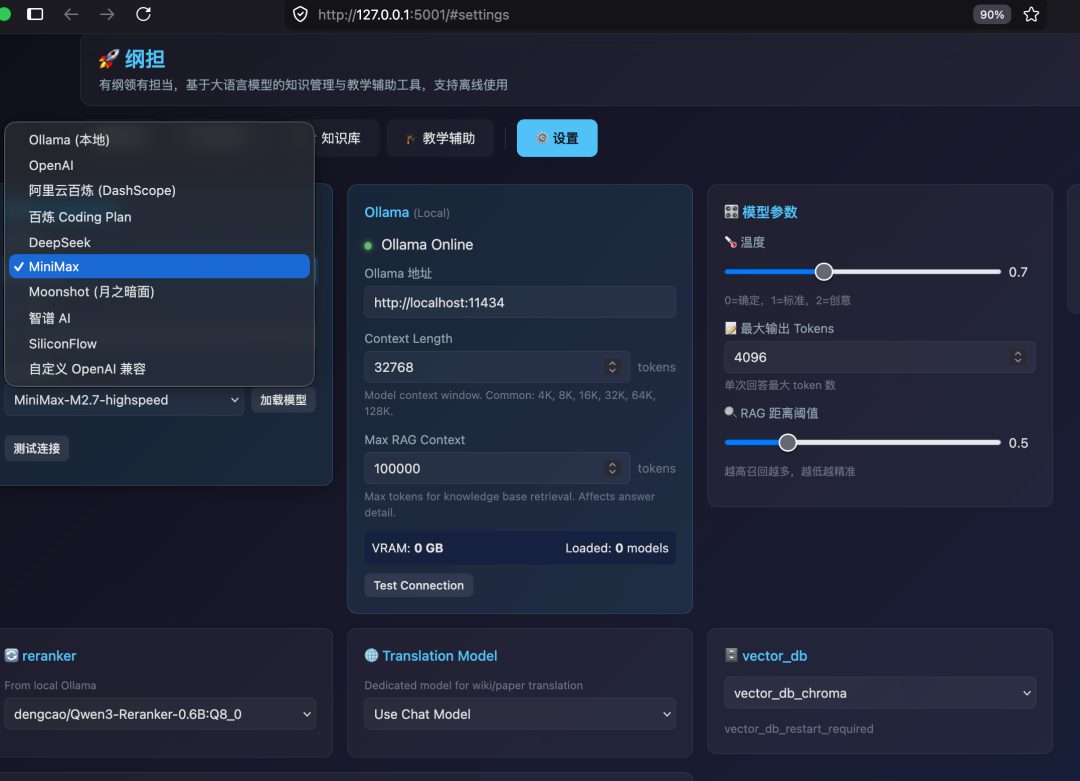1080x781 pixels.
Task: Open the 知识库 tab
Action: (x=340, y=138)
